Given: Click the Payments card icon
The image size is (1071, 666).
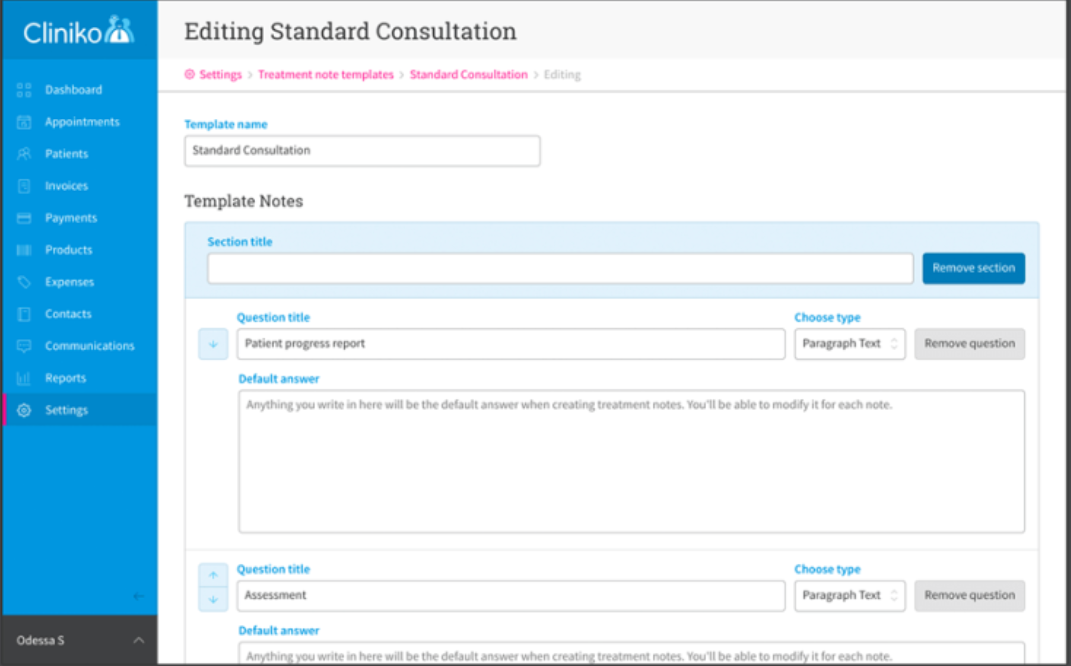Looking at the screenshot, I should (x=25, y=218).
